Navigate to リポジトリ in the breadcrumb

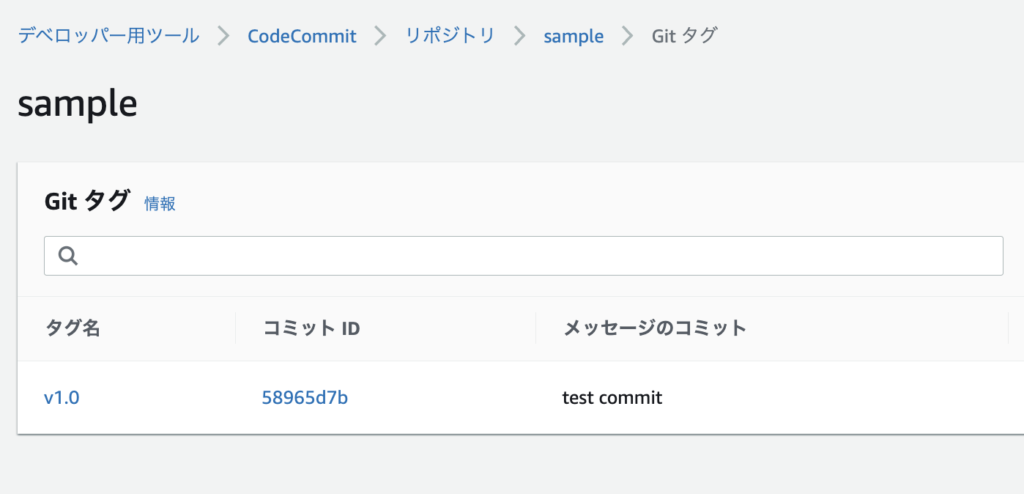pos(449,36)
